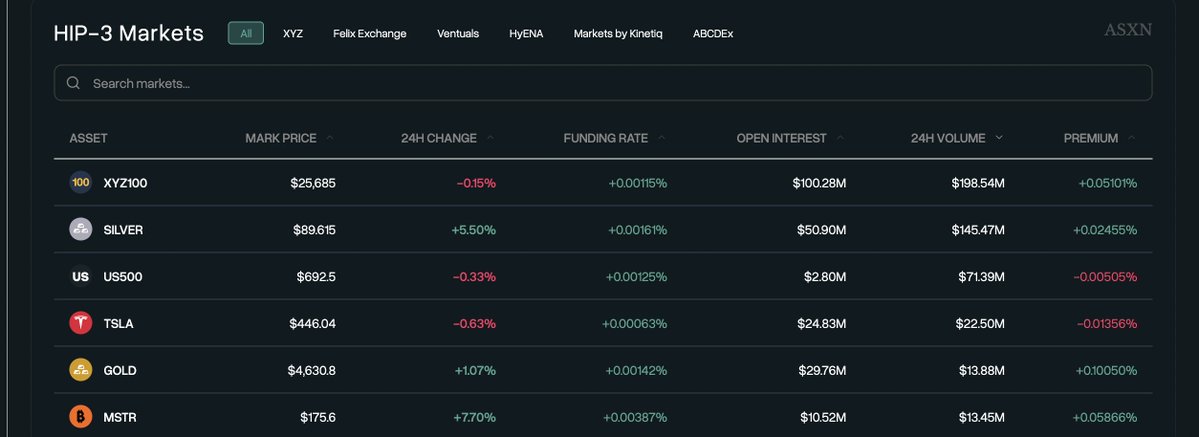Click the +0.00387% funding rate
Viewport: 1199px width, 437px height.
pyautogui.click(x=635, y=417)
